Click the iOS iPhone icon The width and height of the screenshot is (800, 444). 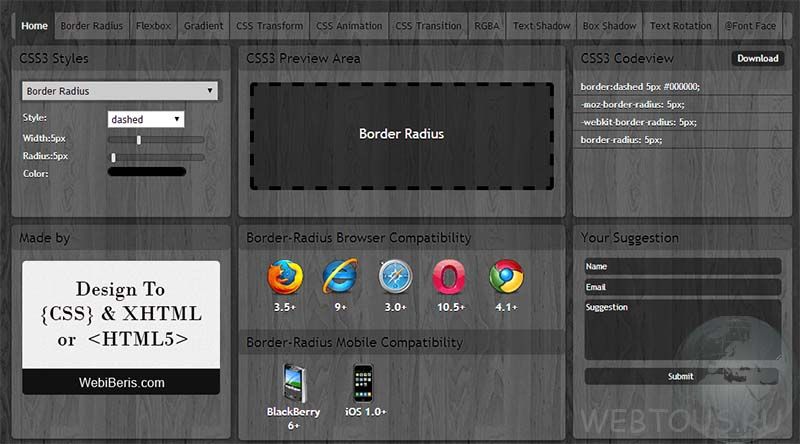[363, 383]
